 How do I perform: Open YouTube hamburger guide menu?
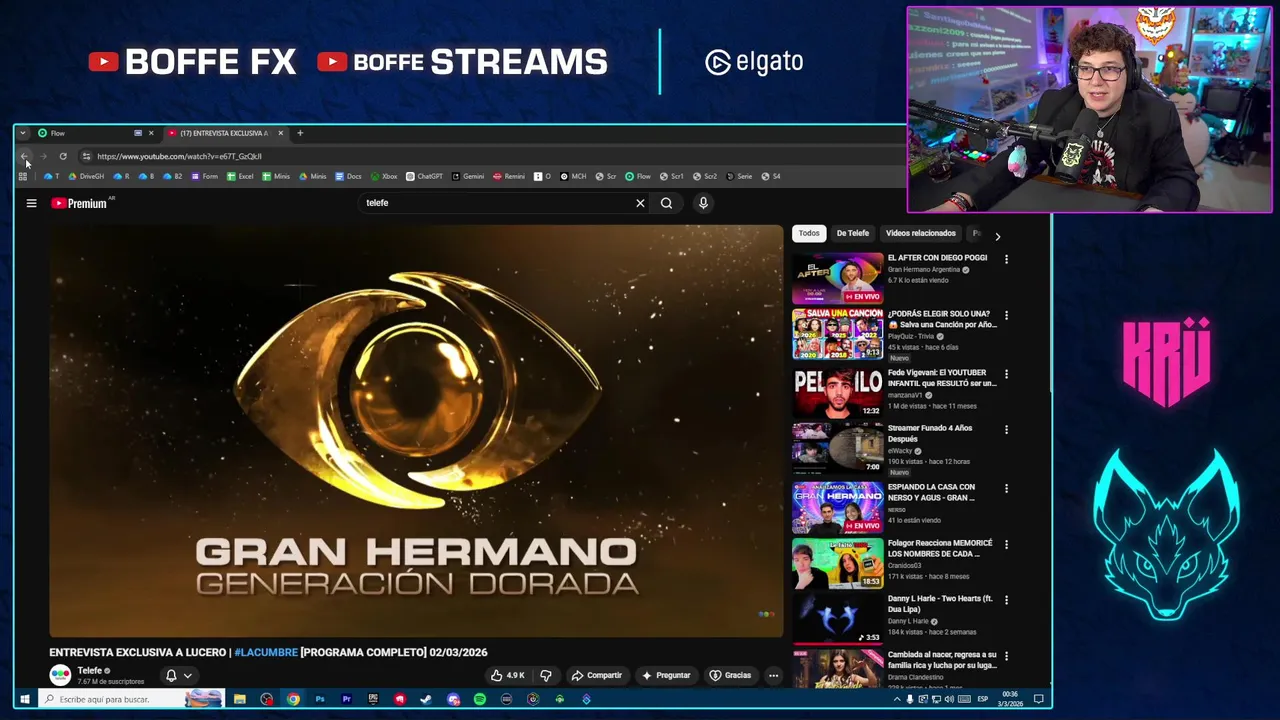(31, 203)
